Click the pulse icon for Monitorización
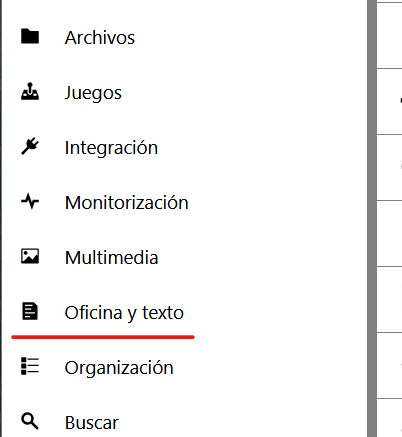This screenshot has height=437, width=402. [x=30, y=201]
